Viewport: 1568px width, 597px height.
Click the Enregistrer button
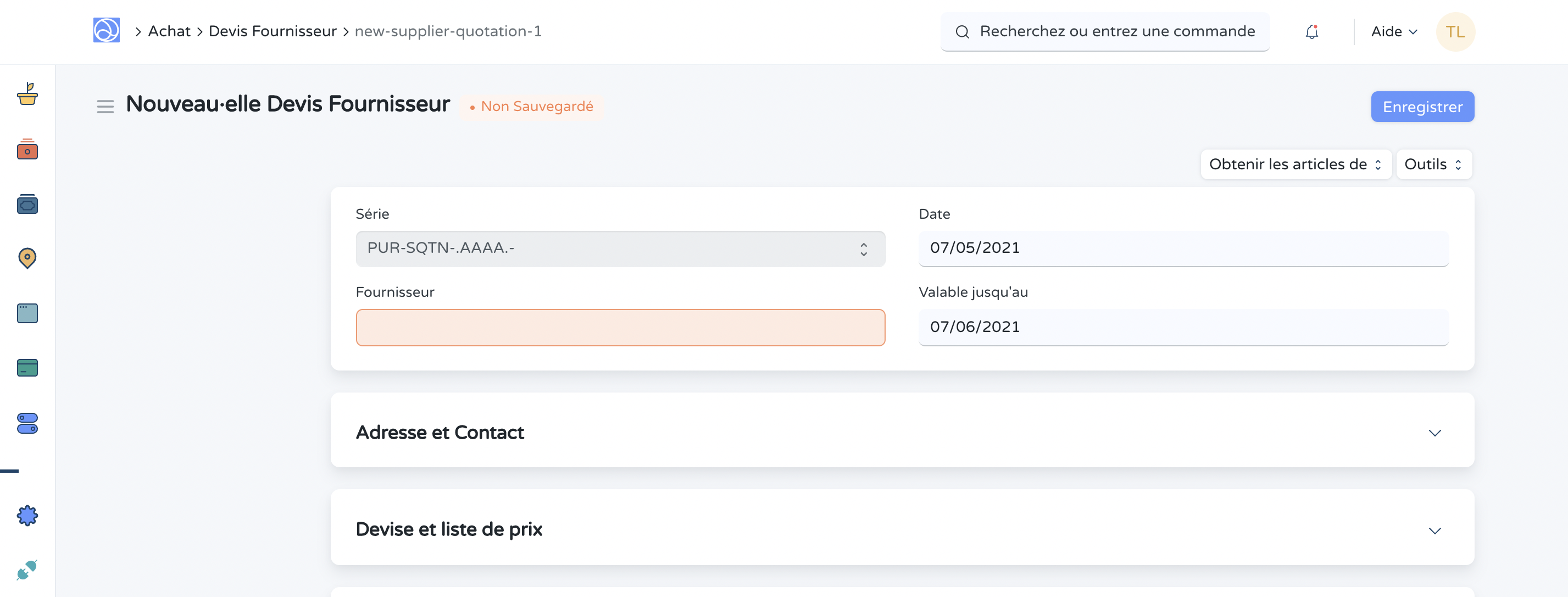click(x=1422, y=107)
